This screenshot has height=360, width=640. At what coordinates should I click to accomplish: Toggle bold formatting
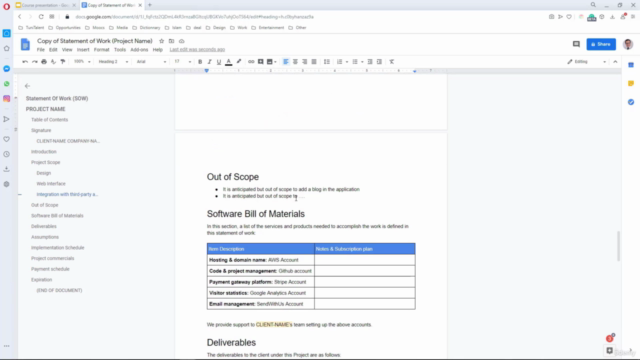coord(200,62)
